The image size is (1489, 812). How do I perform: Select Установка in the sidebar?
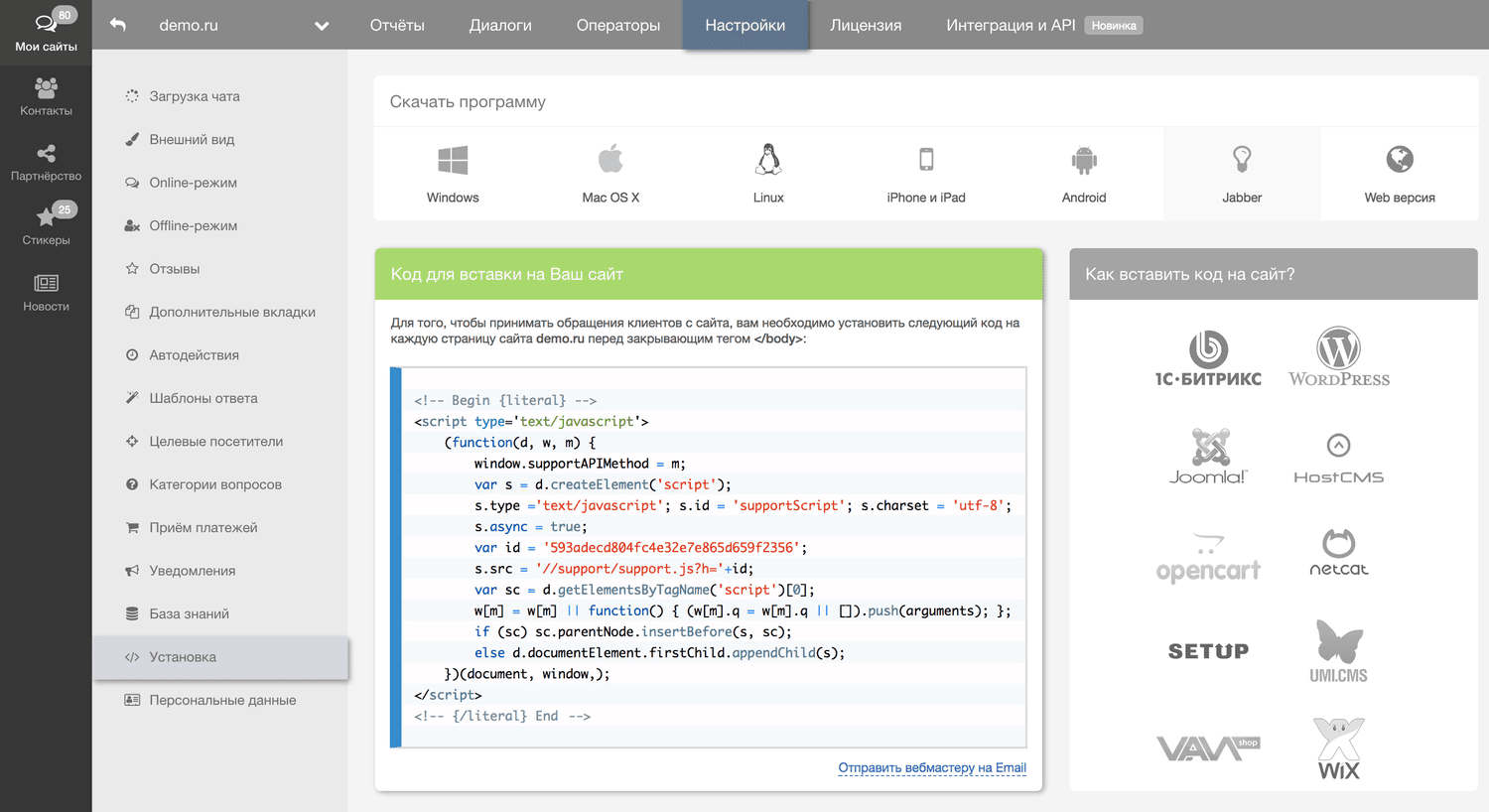click(x=220, y=657)
